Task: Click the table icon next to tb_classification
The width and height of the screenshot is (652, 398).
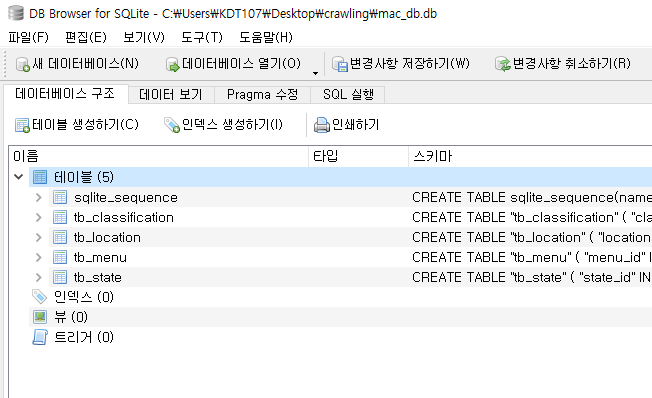Action: pyautogui.click(x=60, y=217)
